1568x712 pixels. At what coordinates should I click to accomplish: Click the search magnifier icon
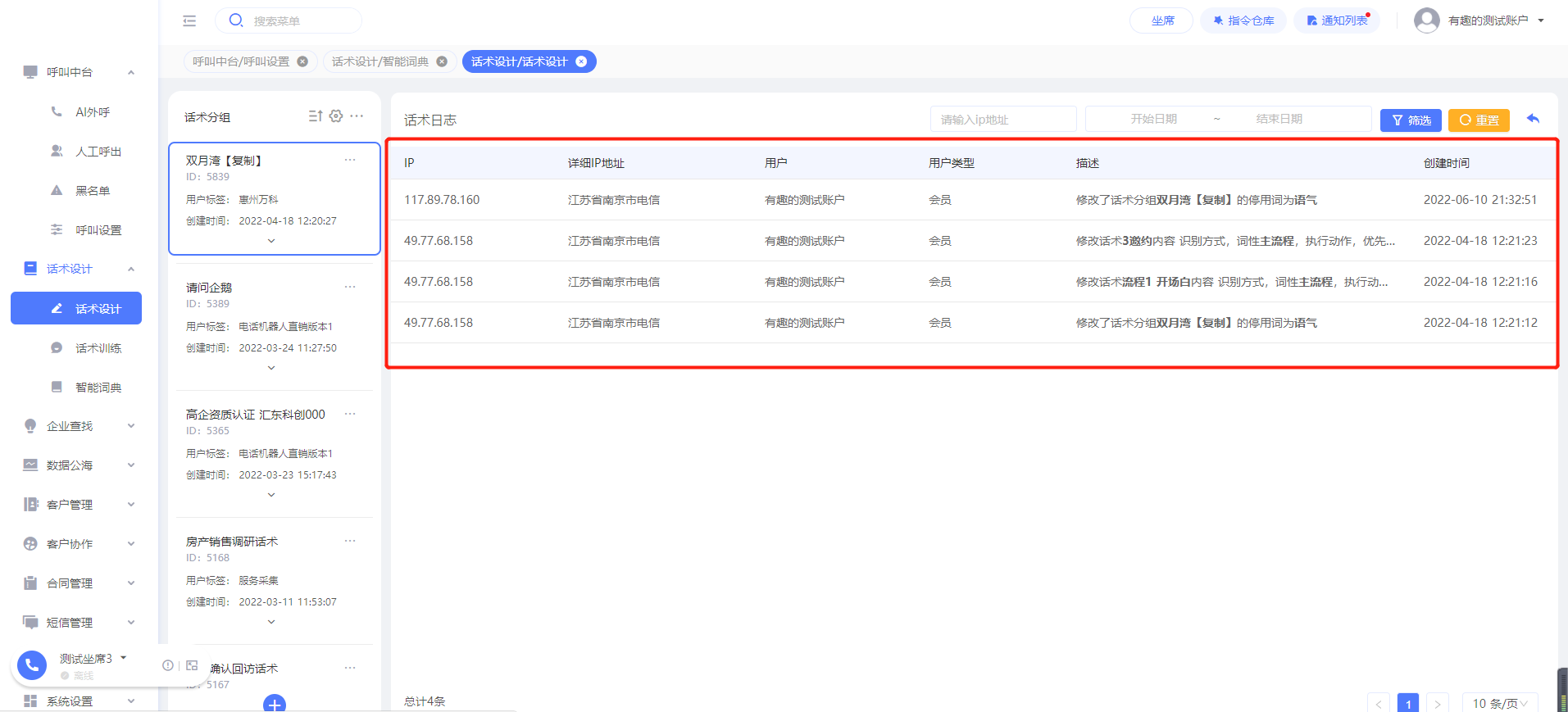tap(236, 20)
